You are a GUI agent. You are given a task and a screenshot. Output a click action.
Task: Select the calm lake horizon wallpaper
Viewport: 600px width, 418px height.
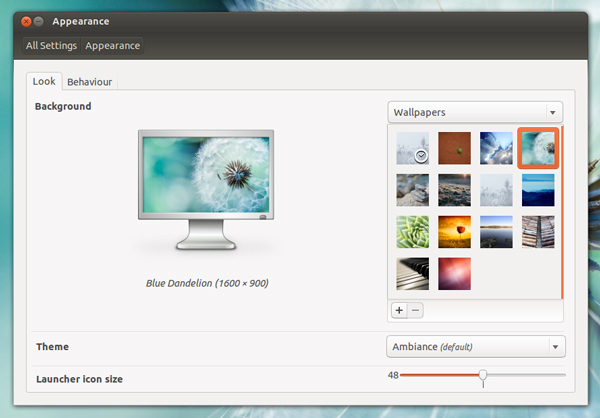tap(496, 232)
